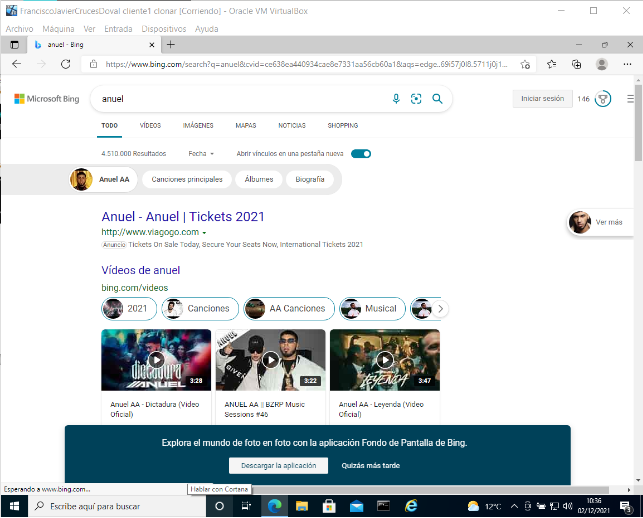The image size is (643, 518).
Task: Close the anuel - Bing tab
Action: 152,45
